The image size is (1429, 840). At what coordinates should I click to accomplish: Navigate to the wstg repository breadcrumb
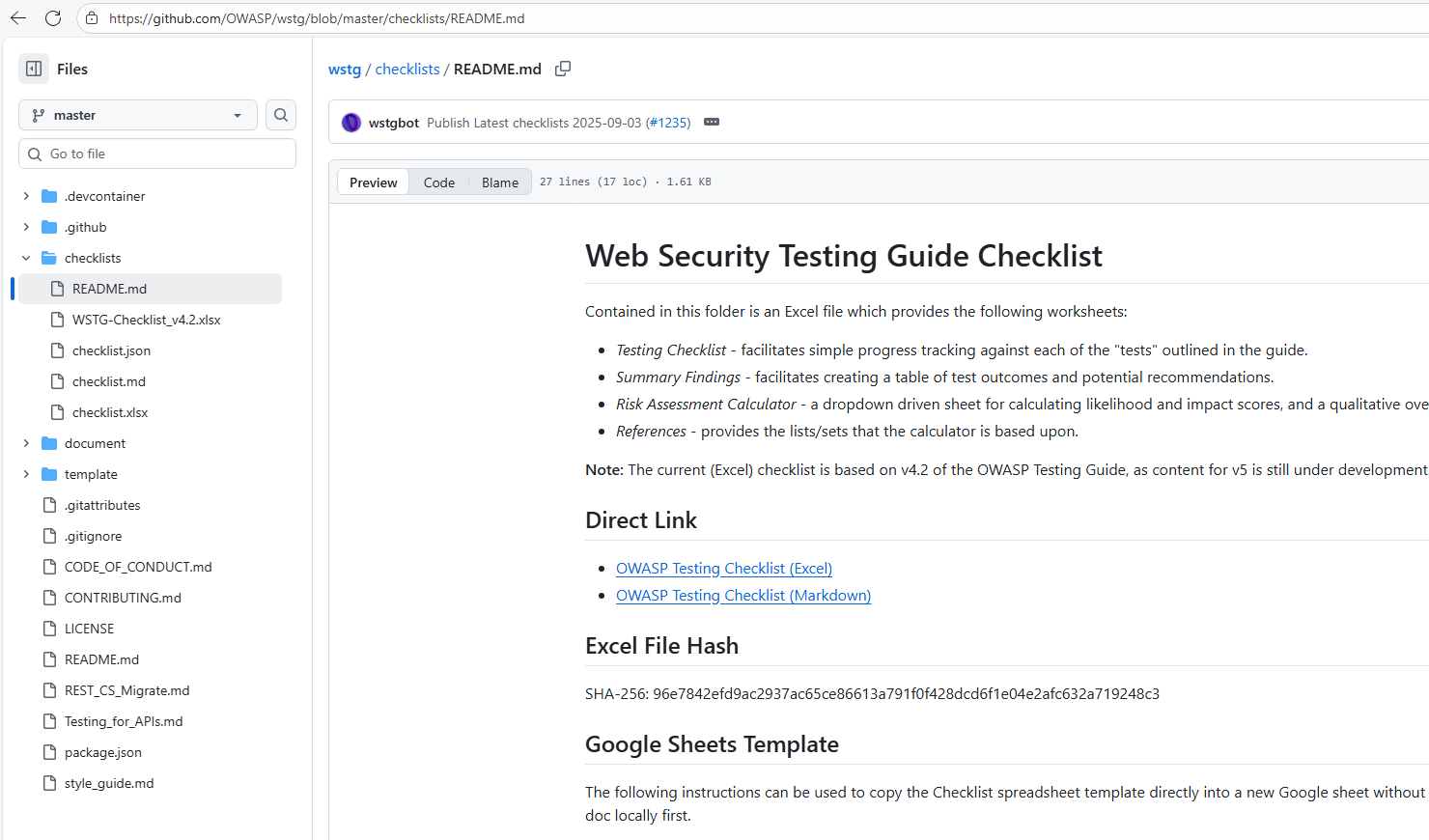pos(345,69)
